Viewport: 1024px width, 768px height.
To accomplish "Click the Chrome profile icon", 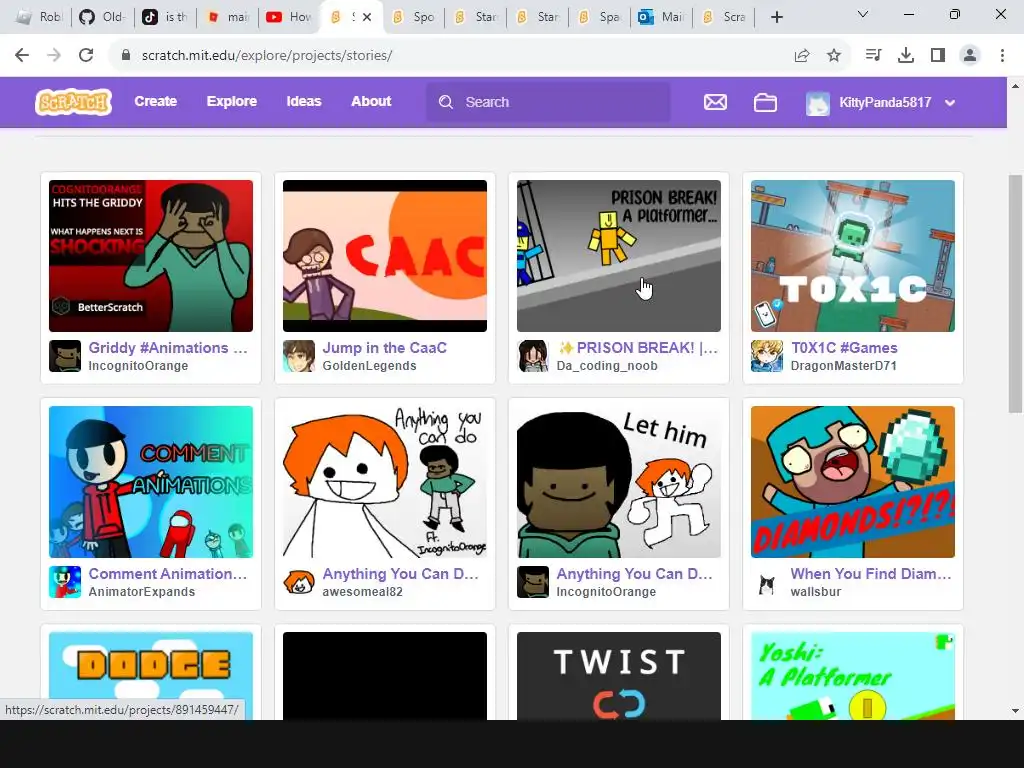I will tap(970, 56).
